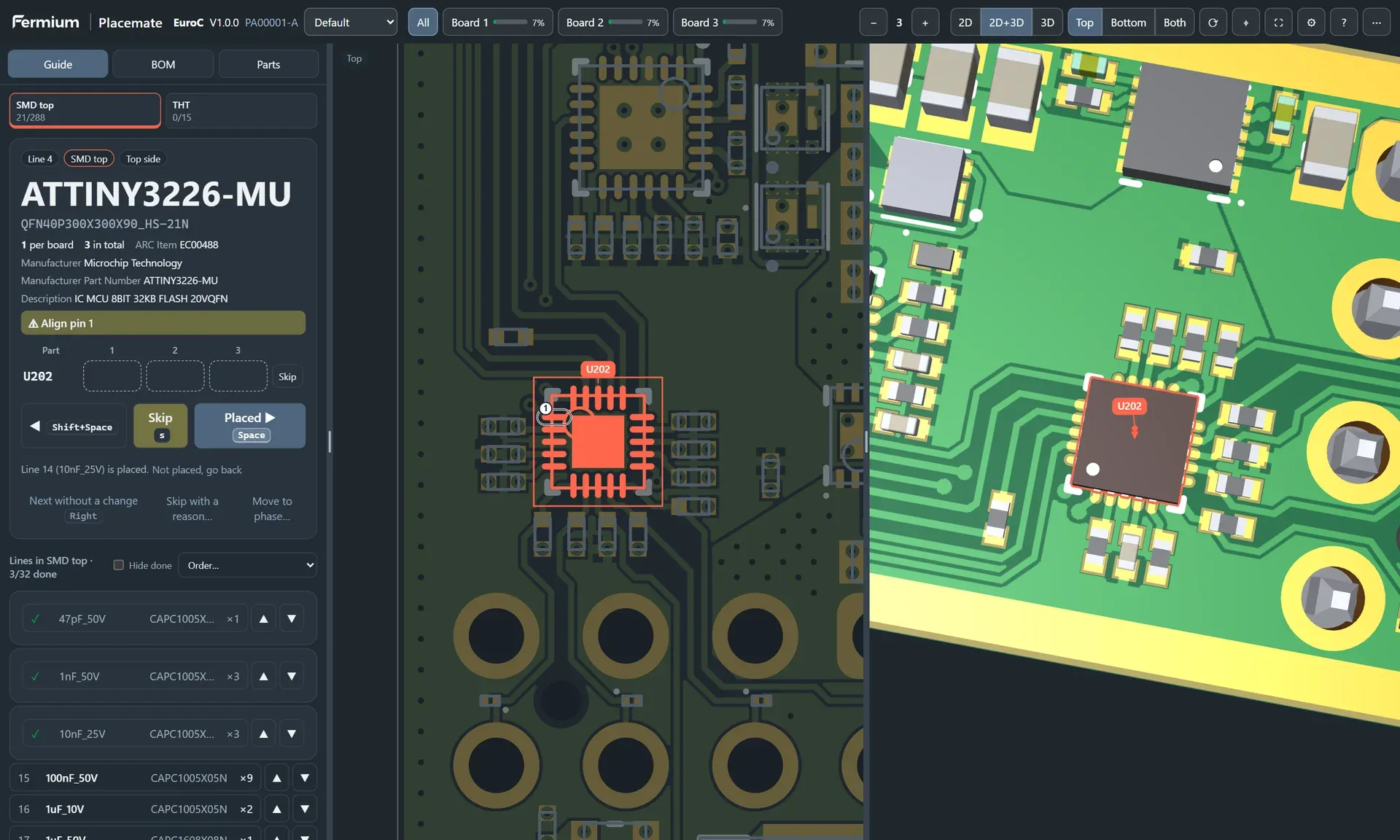The width and height of the screenshot is (1400, 840).
Task: Enable Hide done checkbox
Action: click(119, 565)
